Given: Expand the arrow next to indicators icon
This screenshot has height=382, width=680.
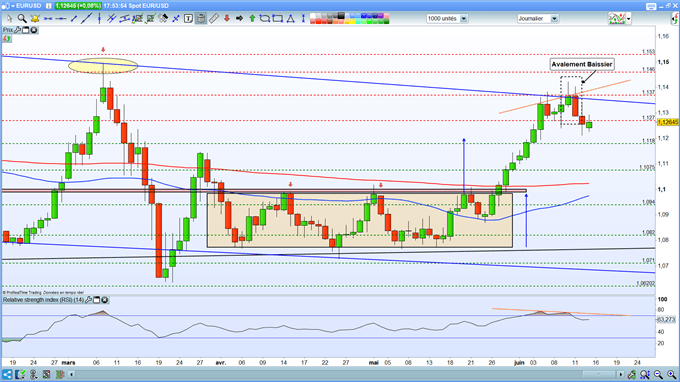Looking at the screenshot, I should click(x=628, y=19).
